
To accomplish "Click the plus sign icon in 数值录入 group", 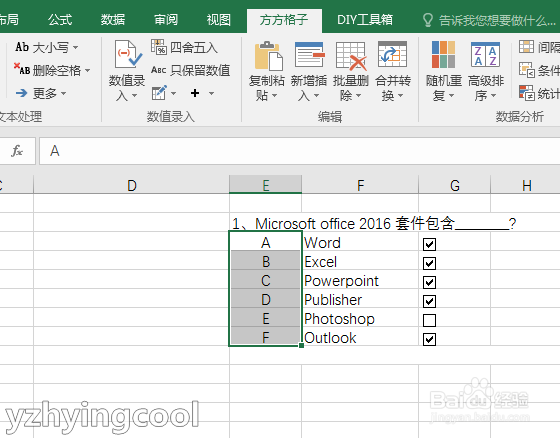I will click(195, 93).
